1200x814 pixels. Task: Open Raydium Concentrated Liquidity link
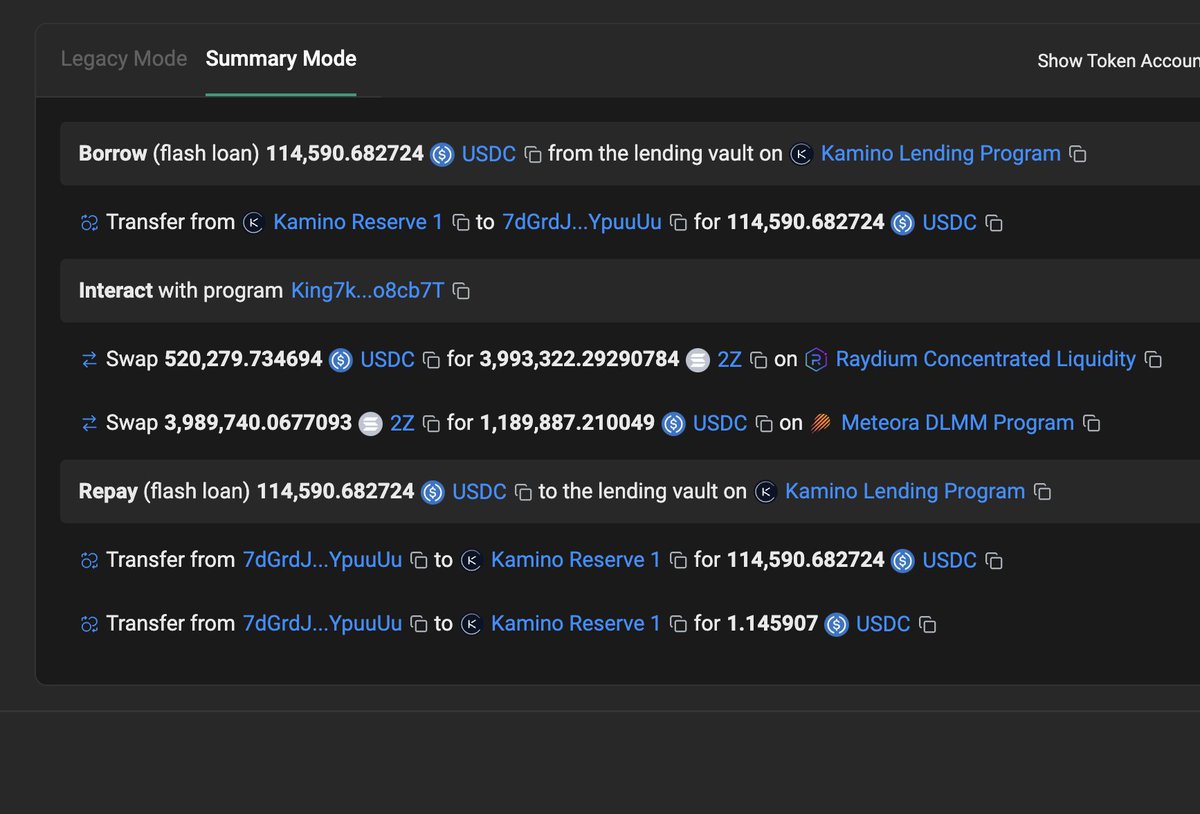point(986,359)
